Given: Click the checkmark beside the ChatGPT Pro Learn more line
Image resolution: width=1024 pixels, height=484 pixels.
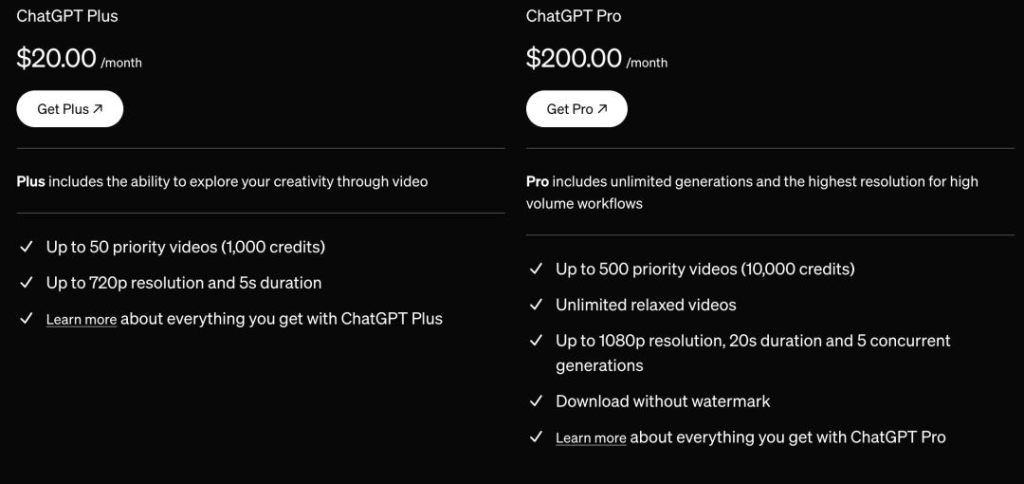Looking at the screenshot, I should [x=534, y=437].
